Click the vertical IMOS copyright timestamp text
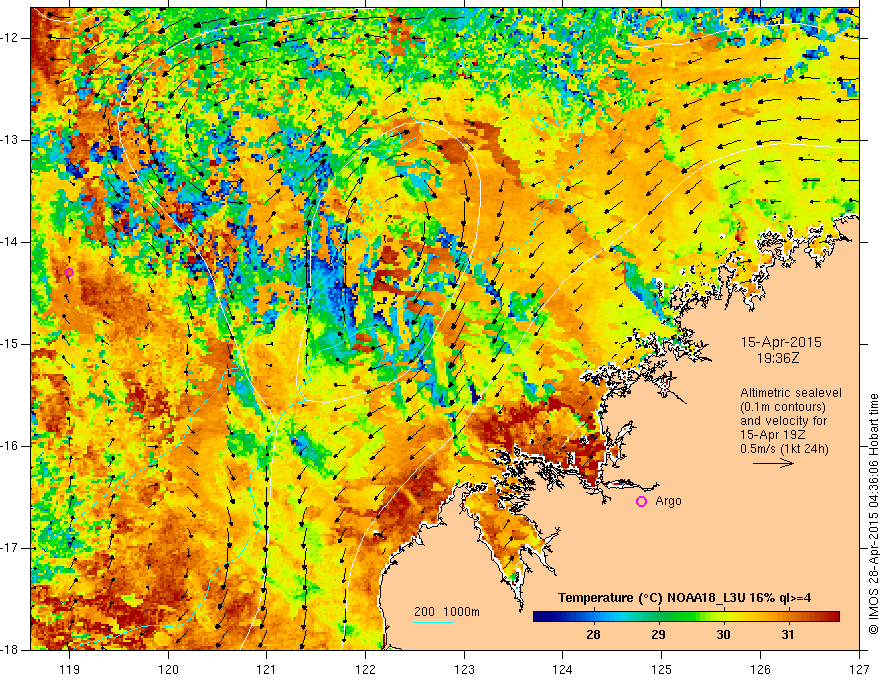Image resolution: width=880 pixels, height=680 pixels. click(x=873, y=515)
